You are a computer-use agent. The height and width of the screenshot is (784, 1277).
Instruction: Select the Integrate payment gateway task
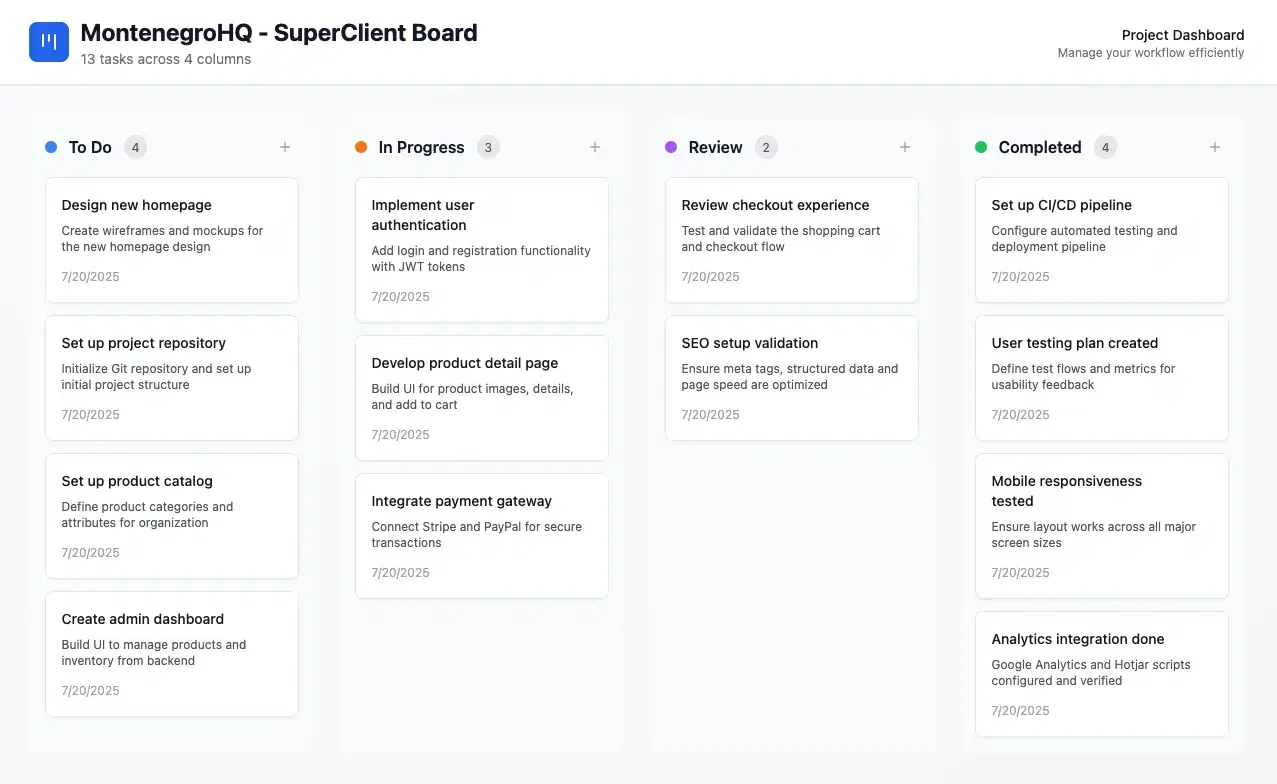click(482, 536)
